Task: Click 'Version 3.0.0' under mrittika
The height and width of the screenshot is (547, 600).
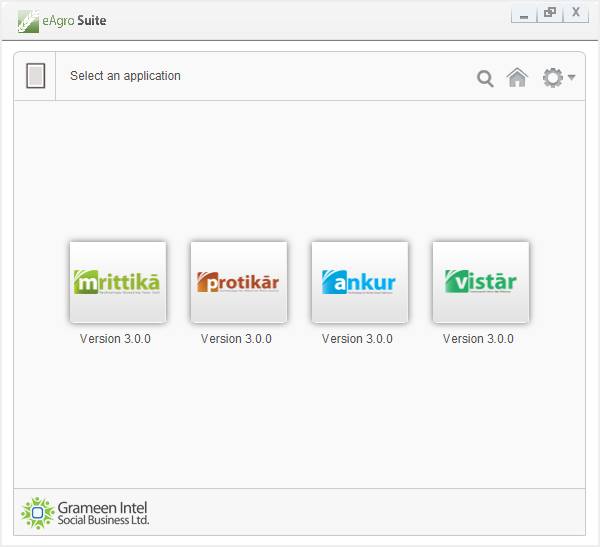Action: (x=115, y=338)
